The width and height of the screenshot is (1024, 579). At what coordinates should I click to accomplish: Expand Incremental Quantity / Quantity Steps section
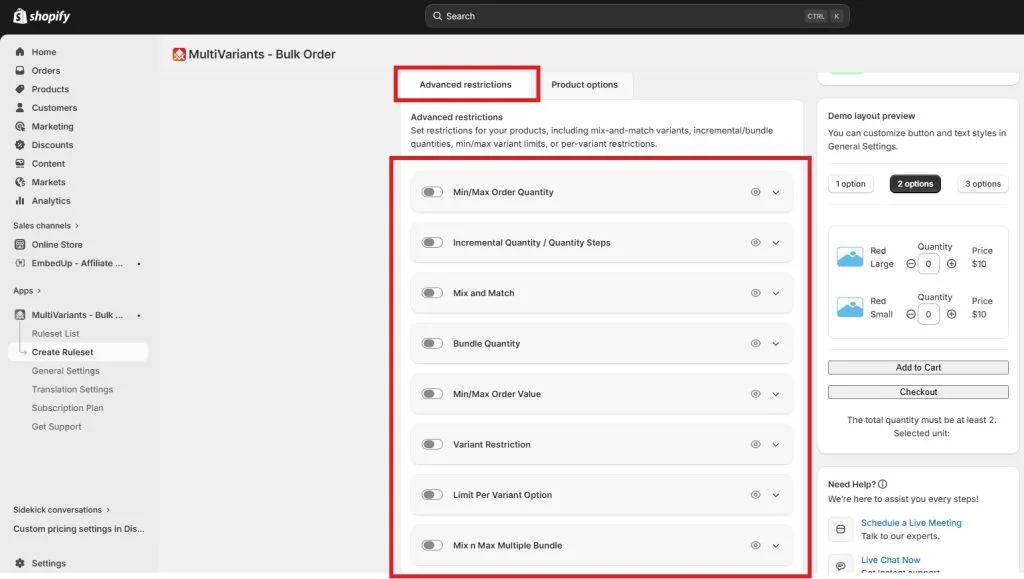(x=776, y=243)
